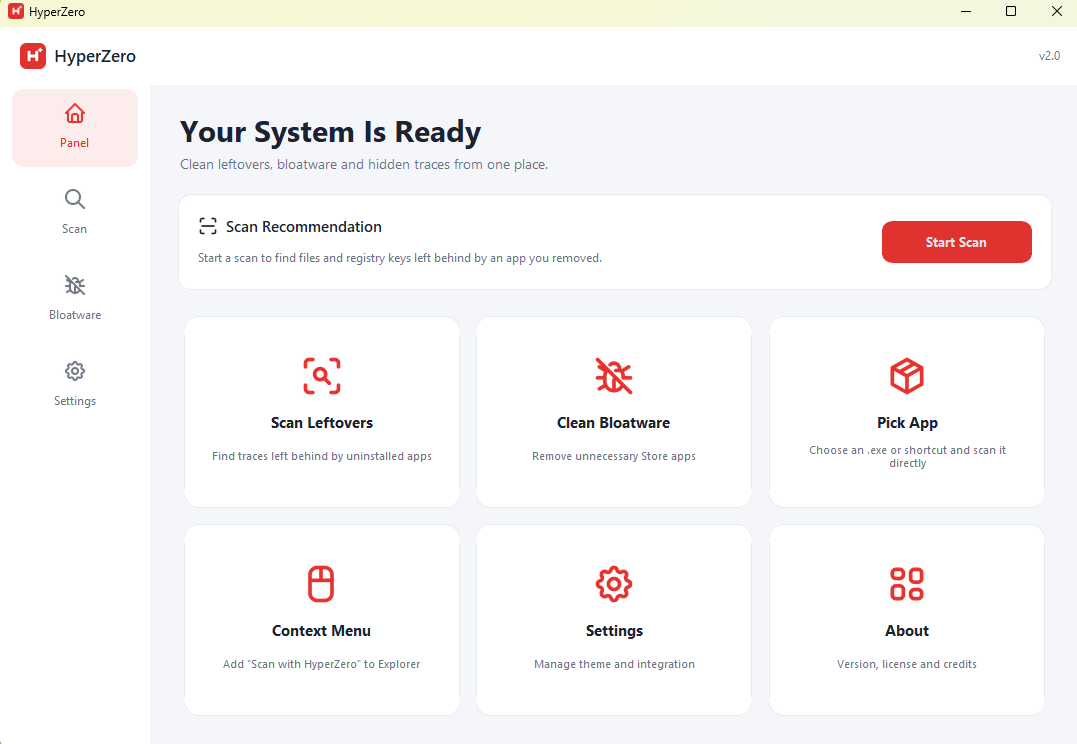1077x744 pixels.
Task: Click the HyperZero header name text
Action: pyautogui.click(x=95, y=56)
